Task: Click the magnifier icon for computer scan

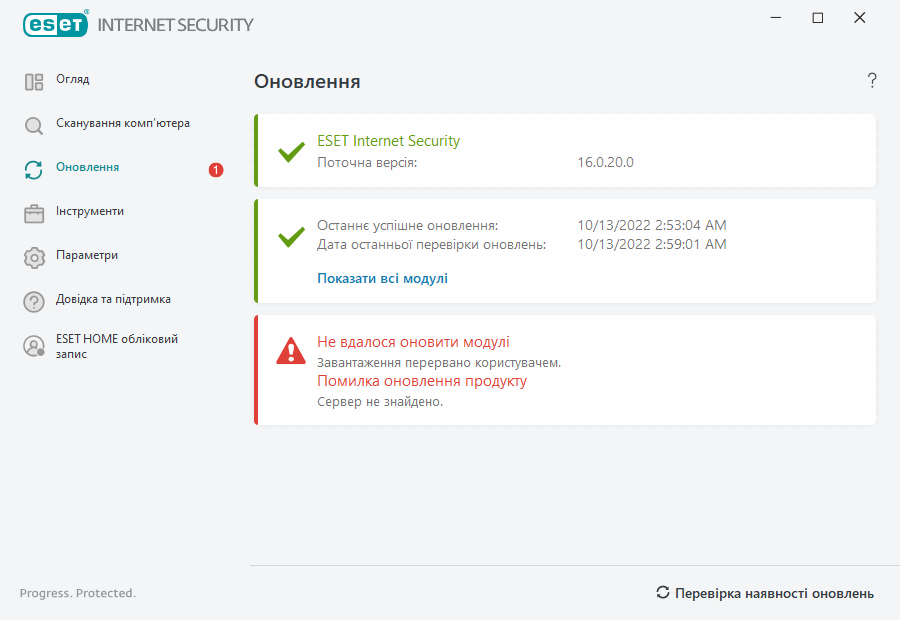Action: (x=34, y=126)
